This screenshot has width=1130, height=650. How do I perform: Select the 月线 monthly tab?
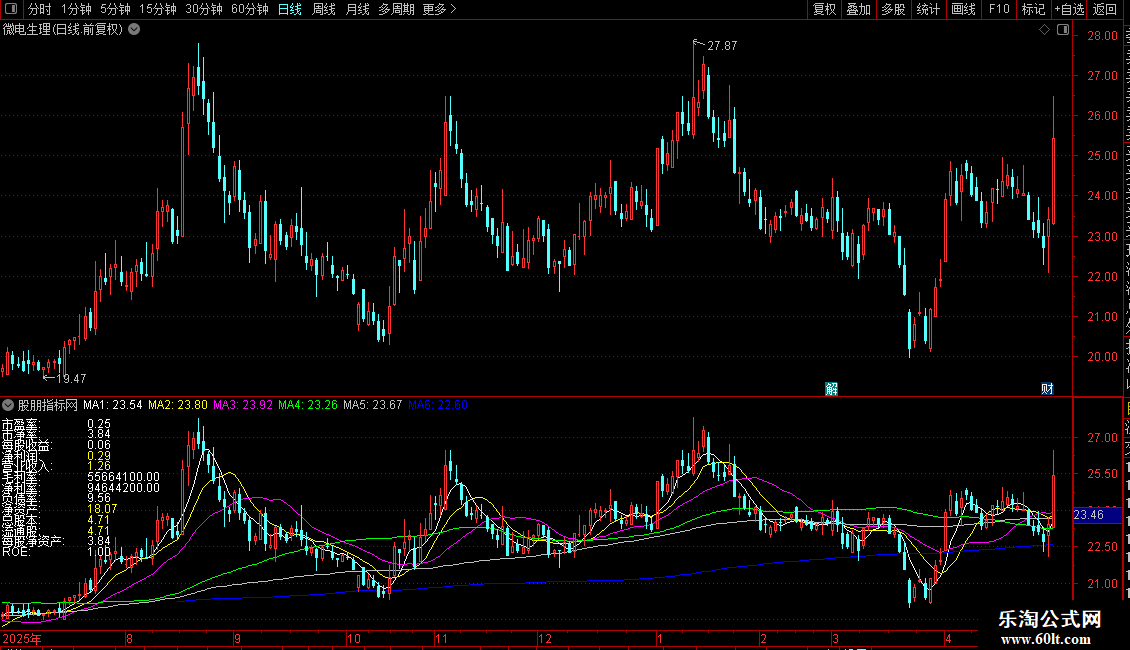[x=357, y=9]
